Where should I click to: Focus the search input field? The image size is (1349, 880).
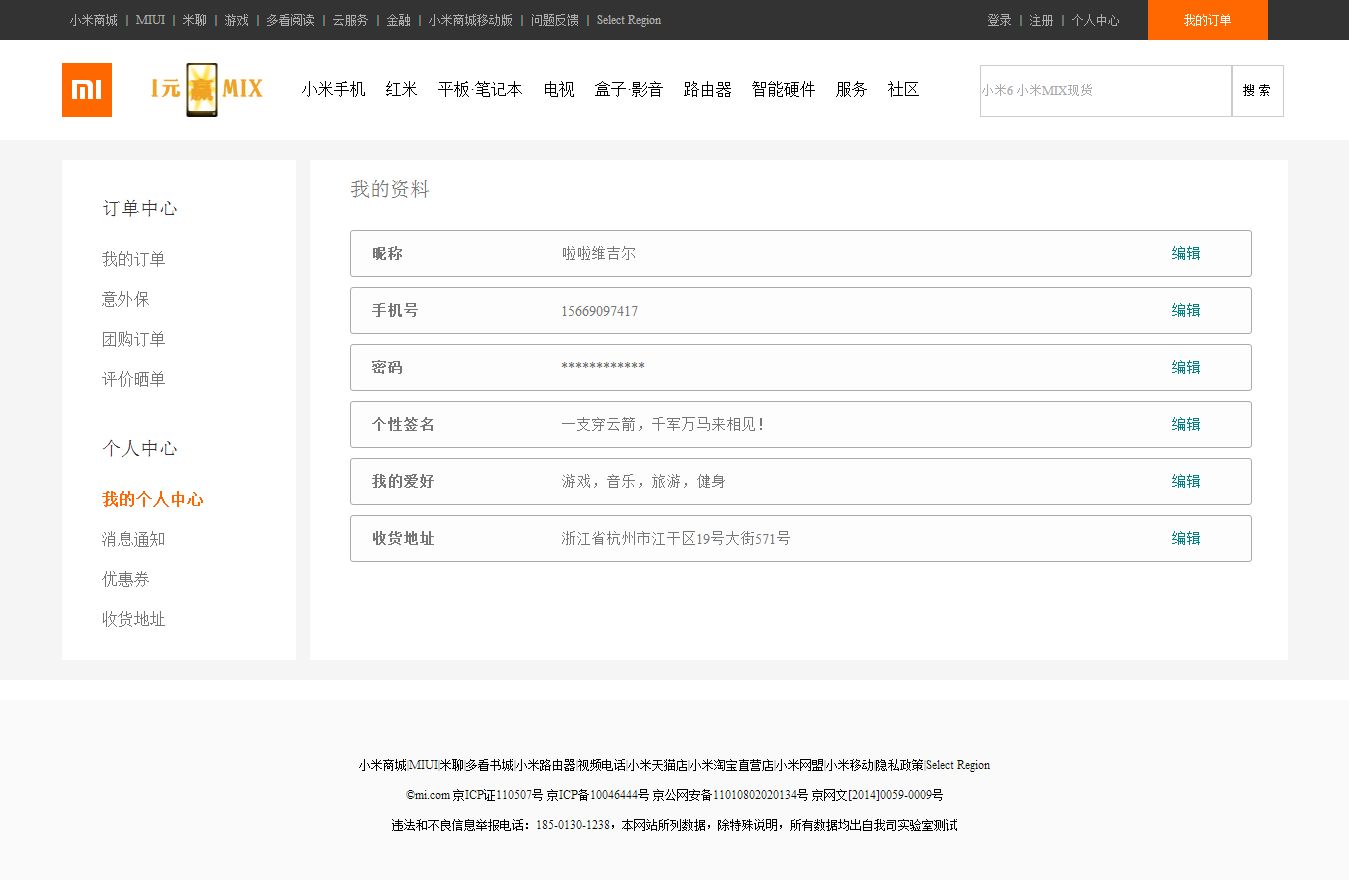(x=1106, y=91)
